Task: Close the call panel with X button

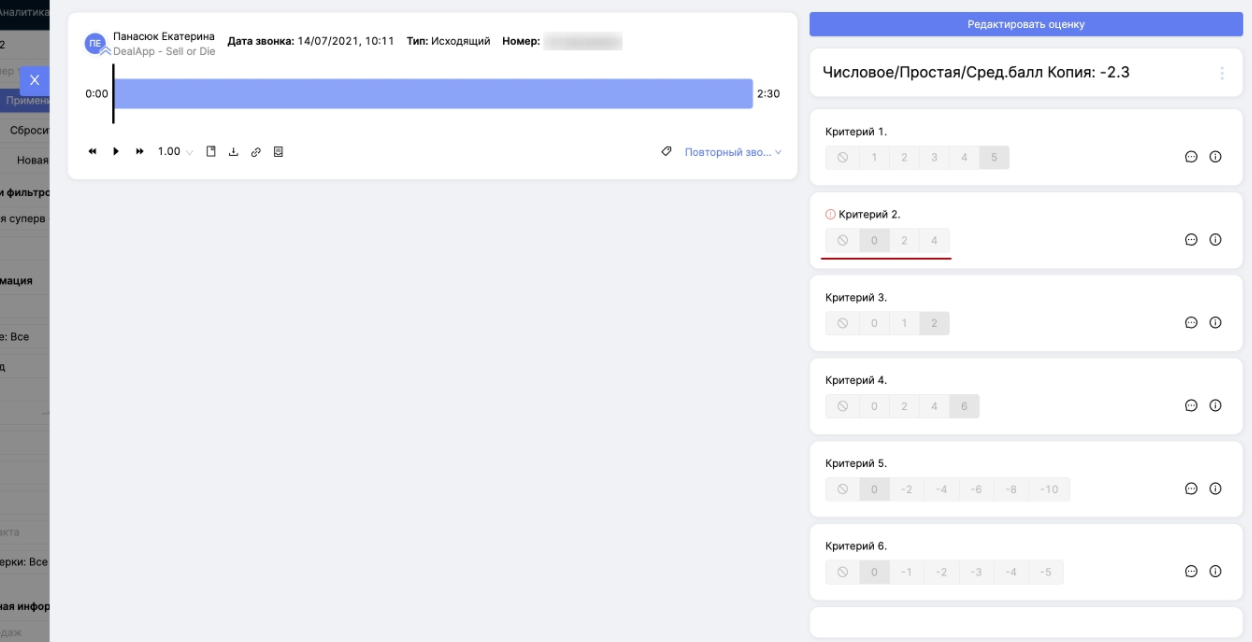Action: tap(35, 80)
